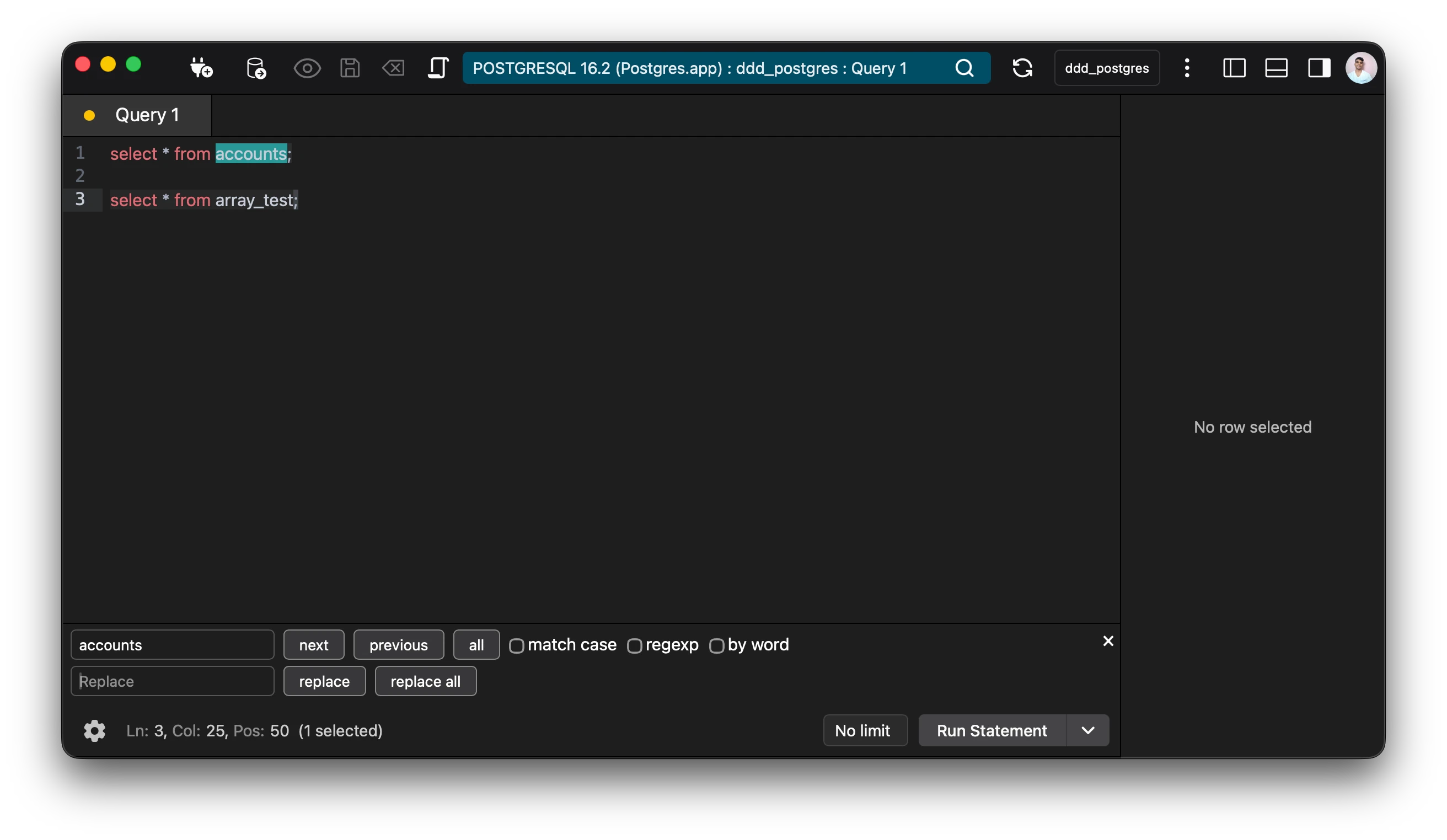Viewport: 1447px width, 840px height.
Task: Click the save floppy disk icon
Action: (350, 68)
